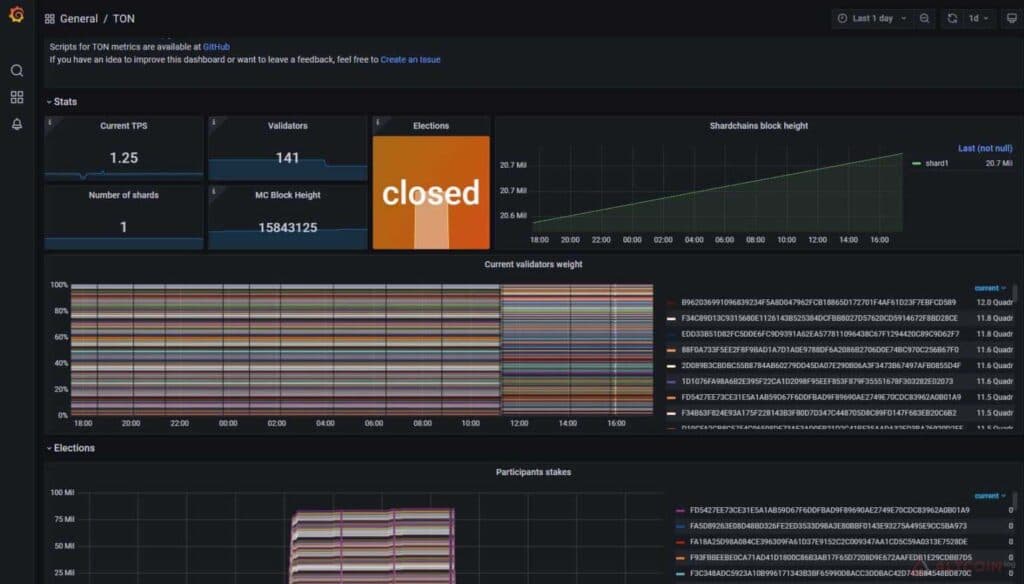1024x584 pixels.
Task: Click color swatch of FA18A25D98A084CE3963 stake series
Action: (x=680, y=542)
